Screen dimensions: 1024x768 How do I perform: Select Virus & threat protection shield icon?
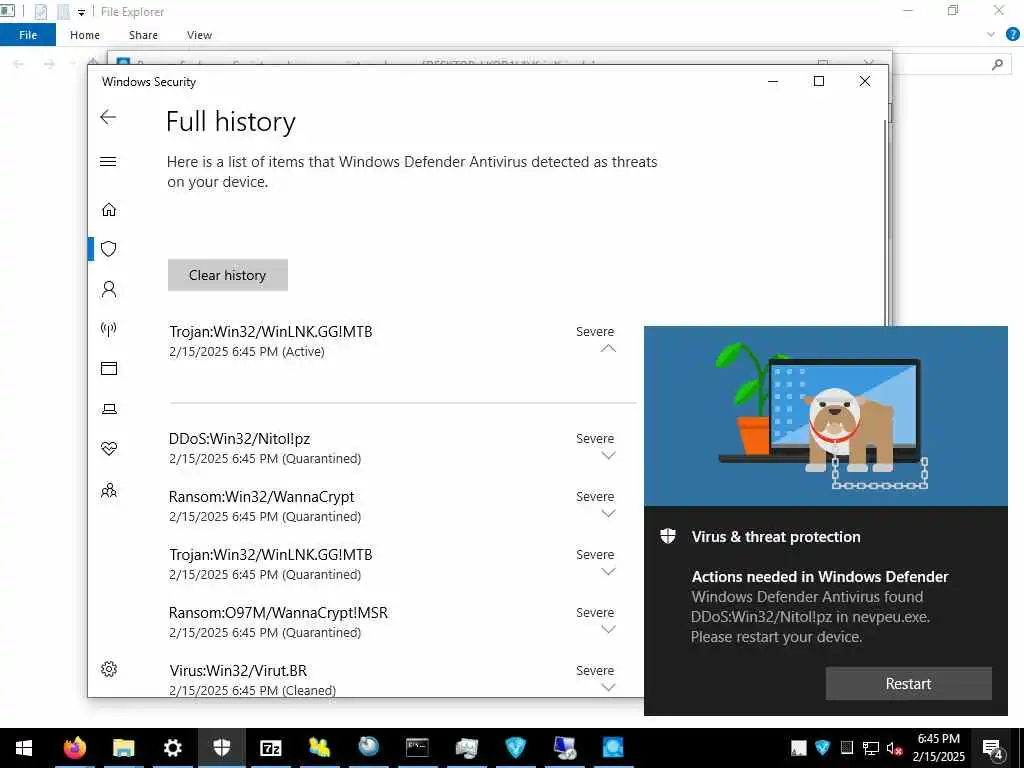(x=109, y=249)
